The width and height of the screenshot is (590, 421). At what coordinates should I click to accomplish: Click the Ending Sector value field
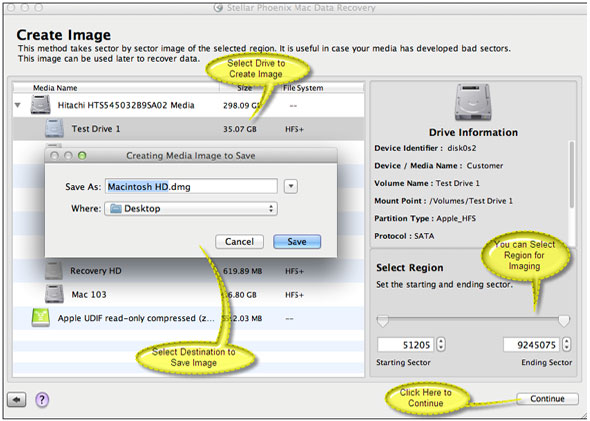532,344
